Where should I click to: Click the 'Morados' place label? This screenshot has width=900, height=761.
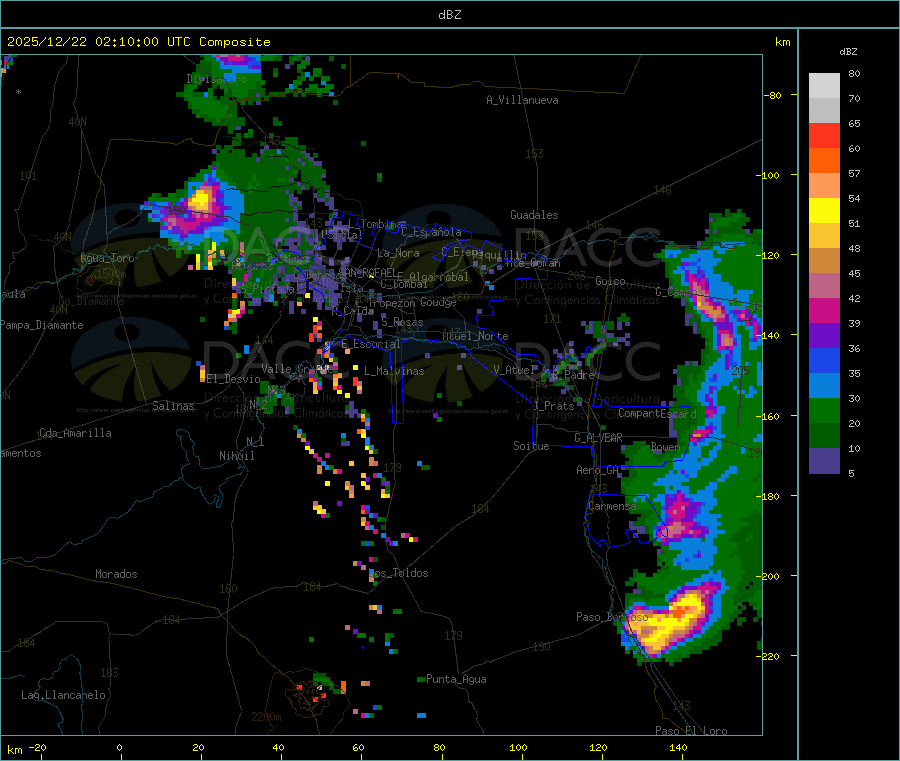click(117, 574)
